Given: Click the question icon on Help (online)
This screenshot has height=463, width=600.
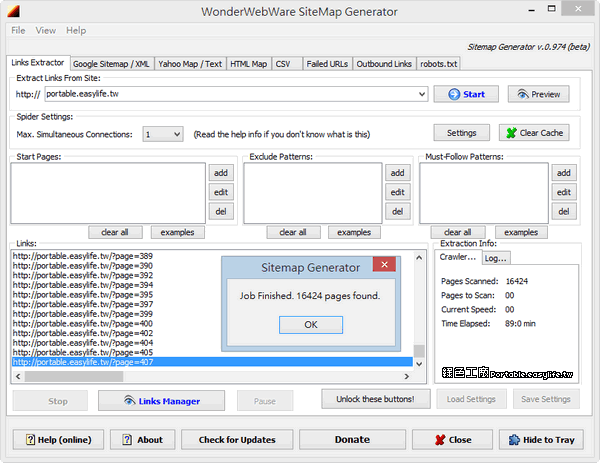Looking at the screenshot, I should click(x=30, y=439).
